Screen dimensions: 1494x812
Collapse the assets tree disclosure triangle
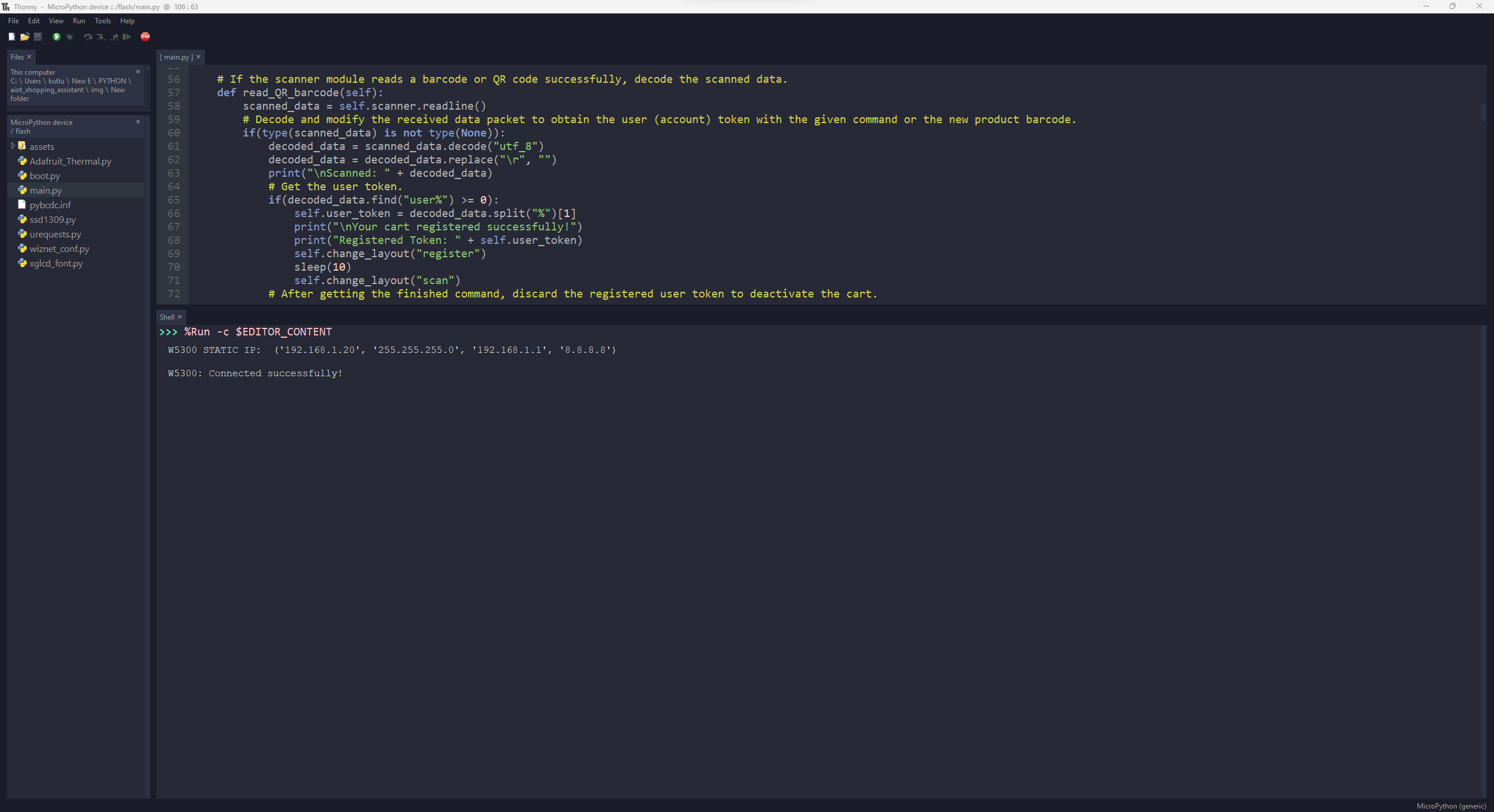pyautogui.click(x=13, y=146)
